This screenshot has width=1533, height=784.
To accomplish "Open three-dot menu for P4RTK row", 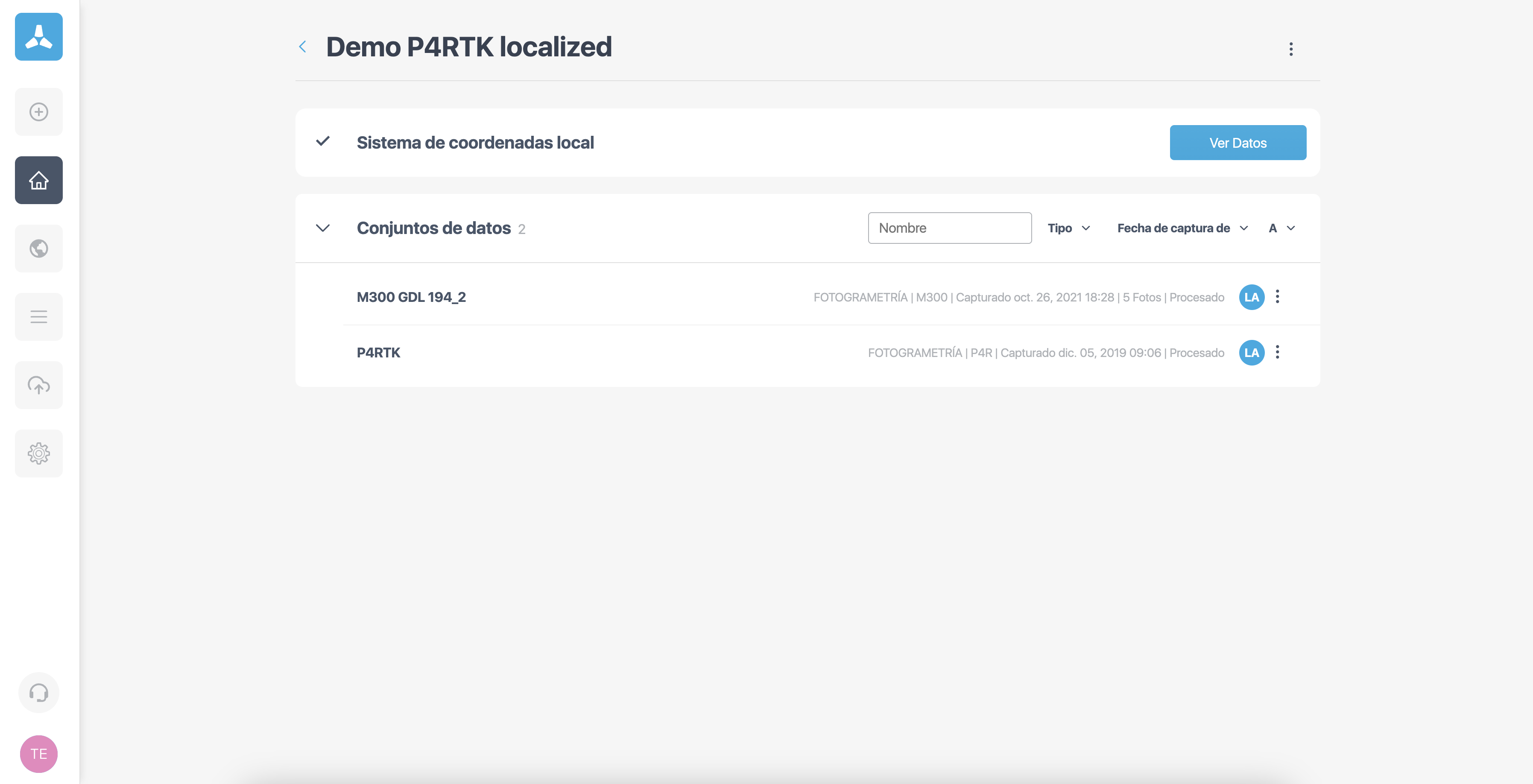I will coord(1277,352).
